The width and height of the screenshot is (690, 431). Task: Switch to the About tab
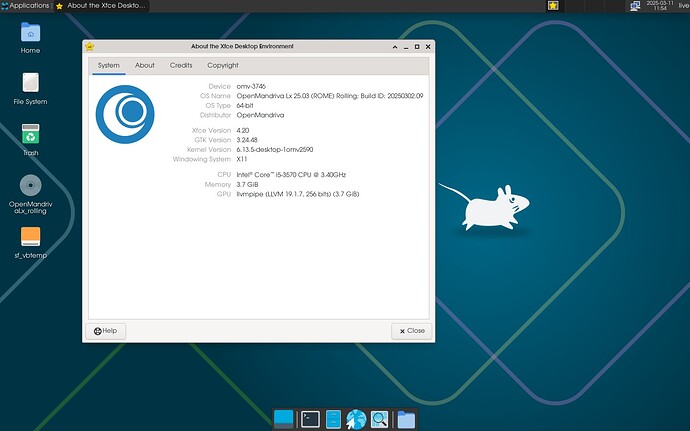coord(145,65)
